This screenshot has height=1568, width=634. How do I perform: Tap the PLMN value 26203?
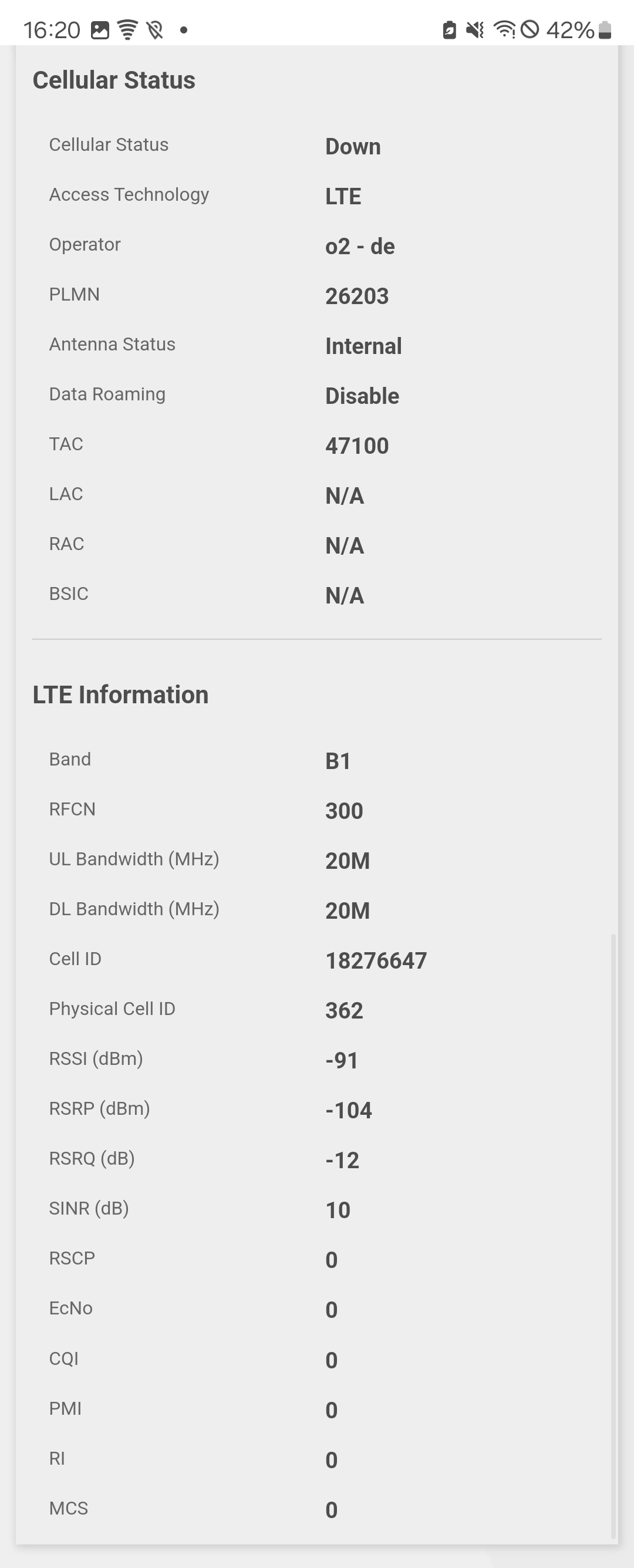point(357,296)
